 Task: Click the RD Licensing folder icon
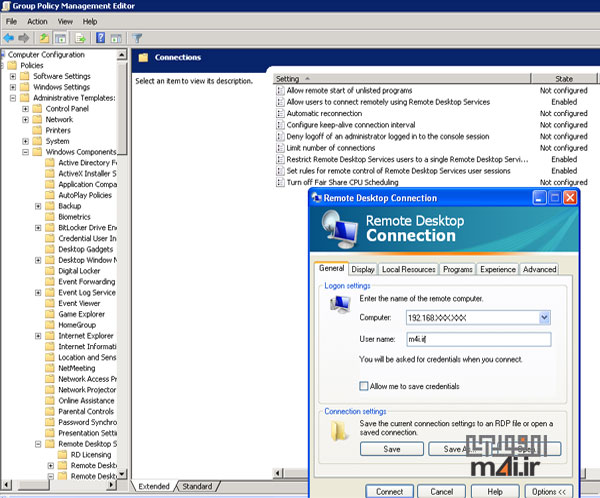pyautogui.click(x=62, y=454)
